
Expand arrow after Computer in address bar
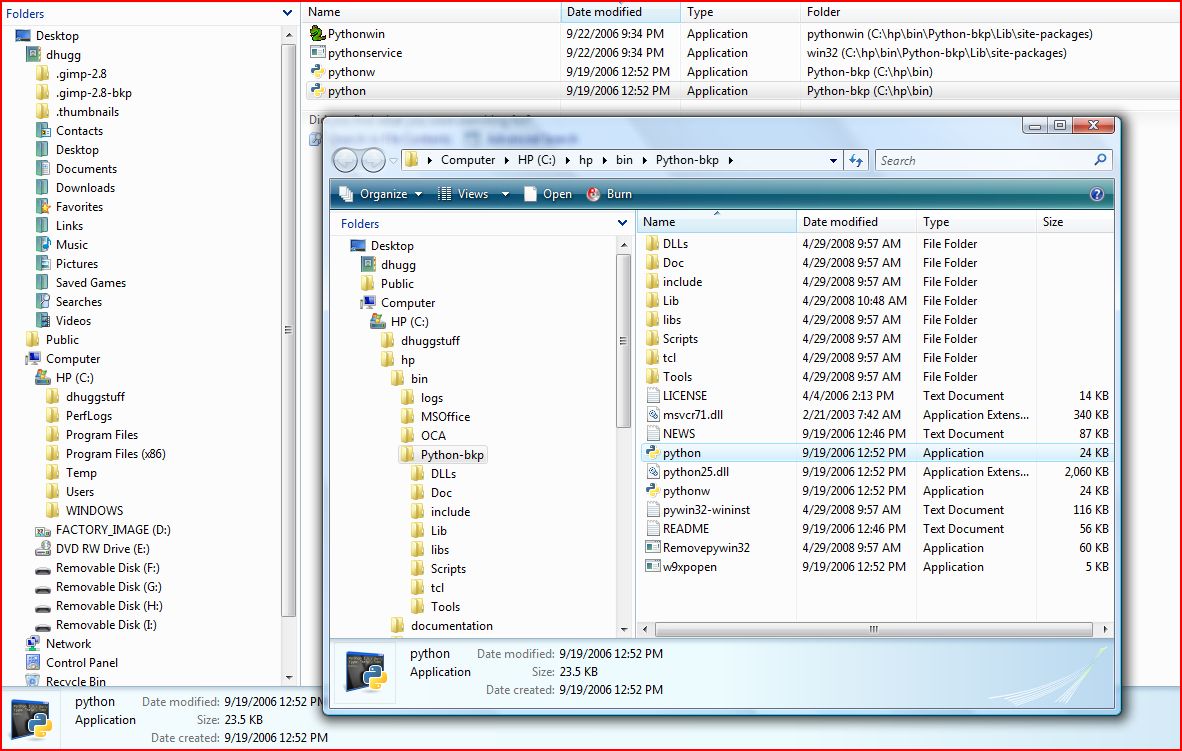pos(506,160)
